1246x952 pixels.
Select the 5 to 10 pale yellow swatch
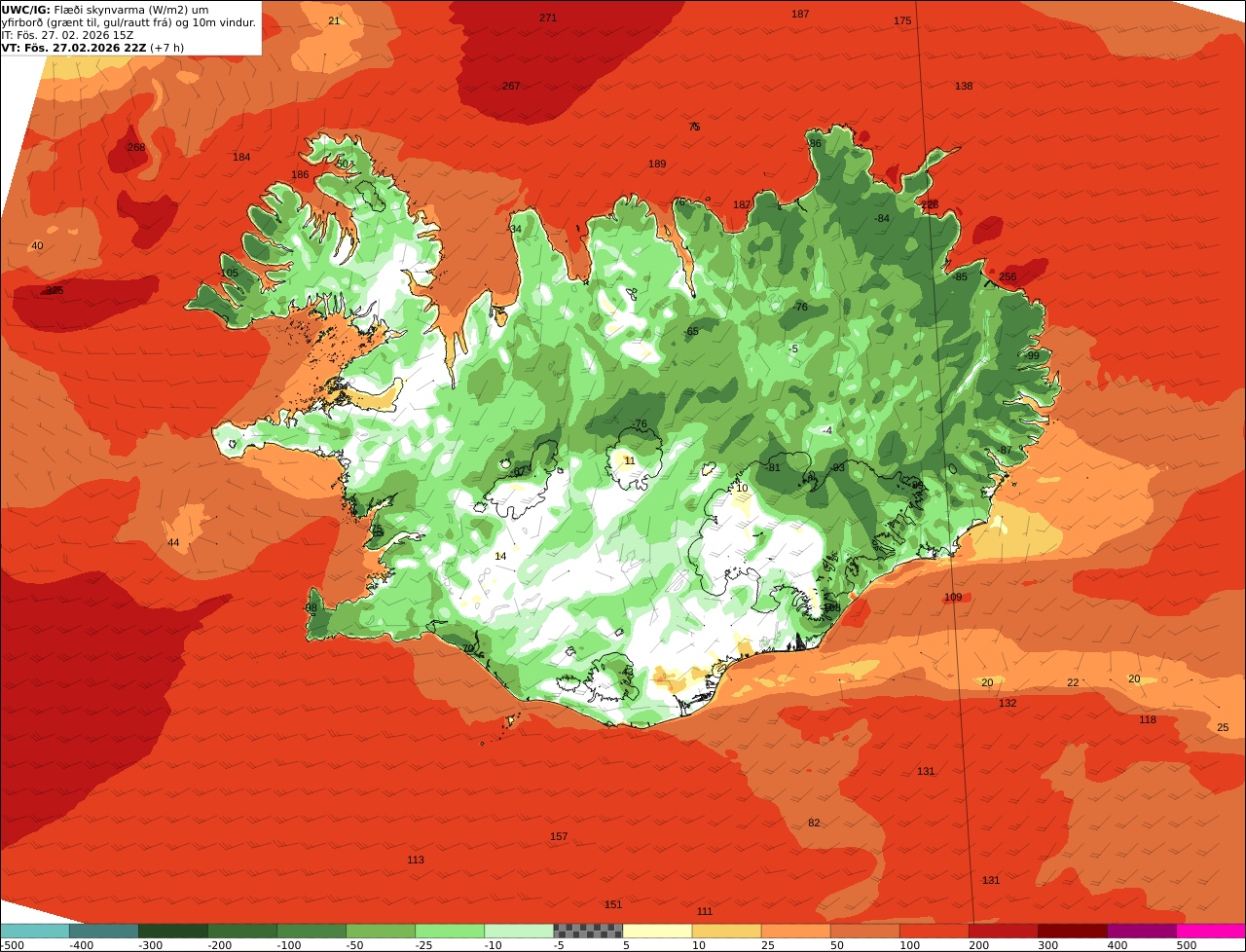coord(657,931)
